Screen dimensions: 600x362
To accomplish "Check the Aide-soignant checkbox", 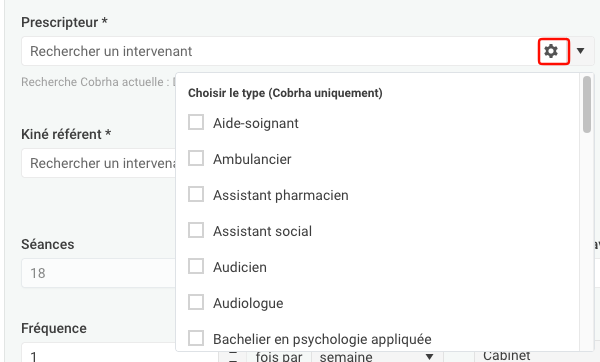I will (196, 122).
